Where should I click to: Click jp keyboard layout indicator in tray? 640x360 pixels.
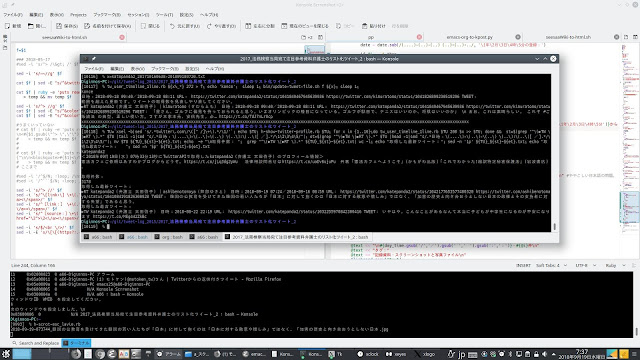coord(462,354)
